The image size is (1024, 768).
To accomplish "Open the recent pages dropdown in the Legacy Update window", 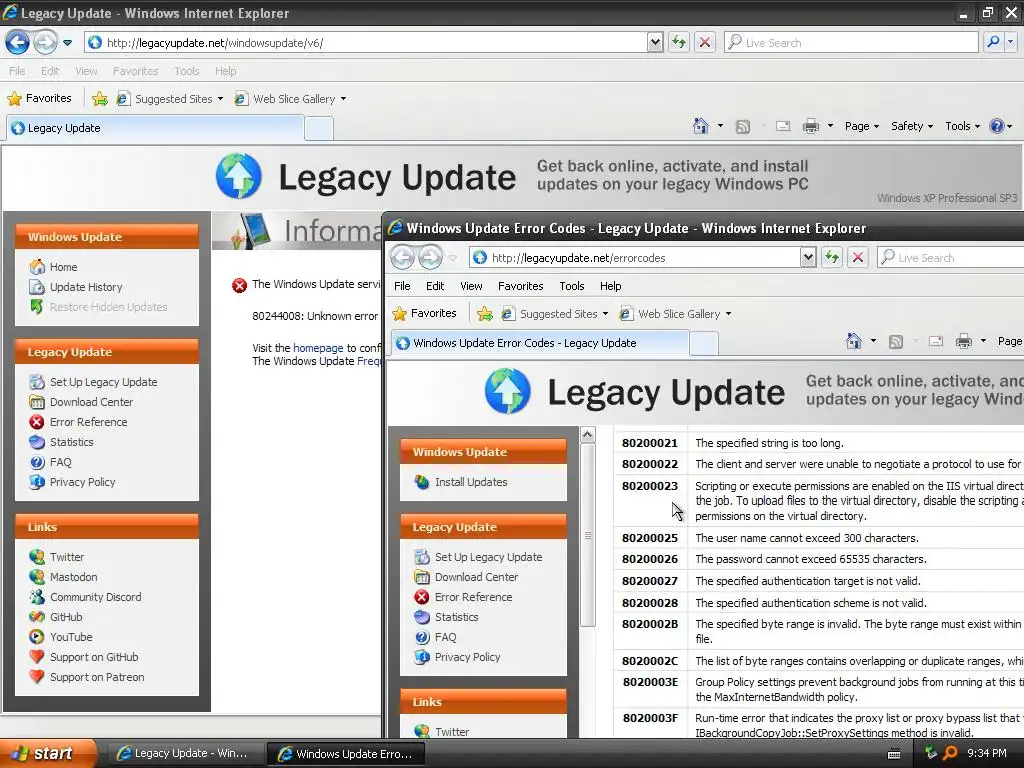I will click(x=67, y=43).
